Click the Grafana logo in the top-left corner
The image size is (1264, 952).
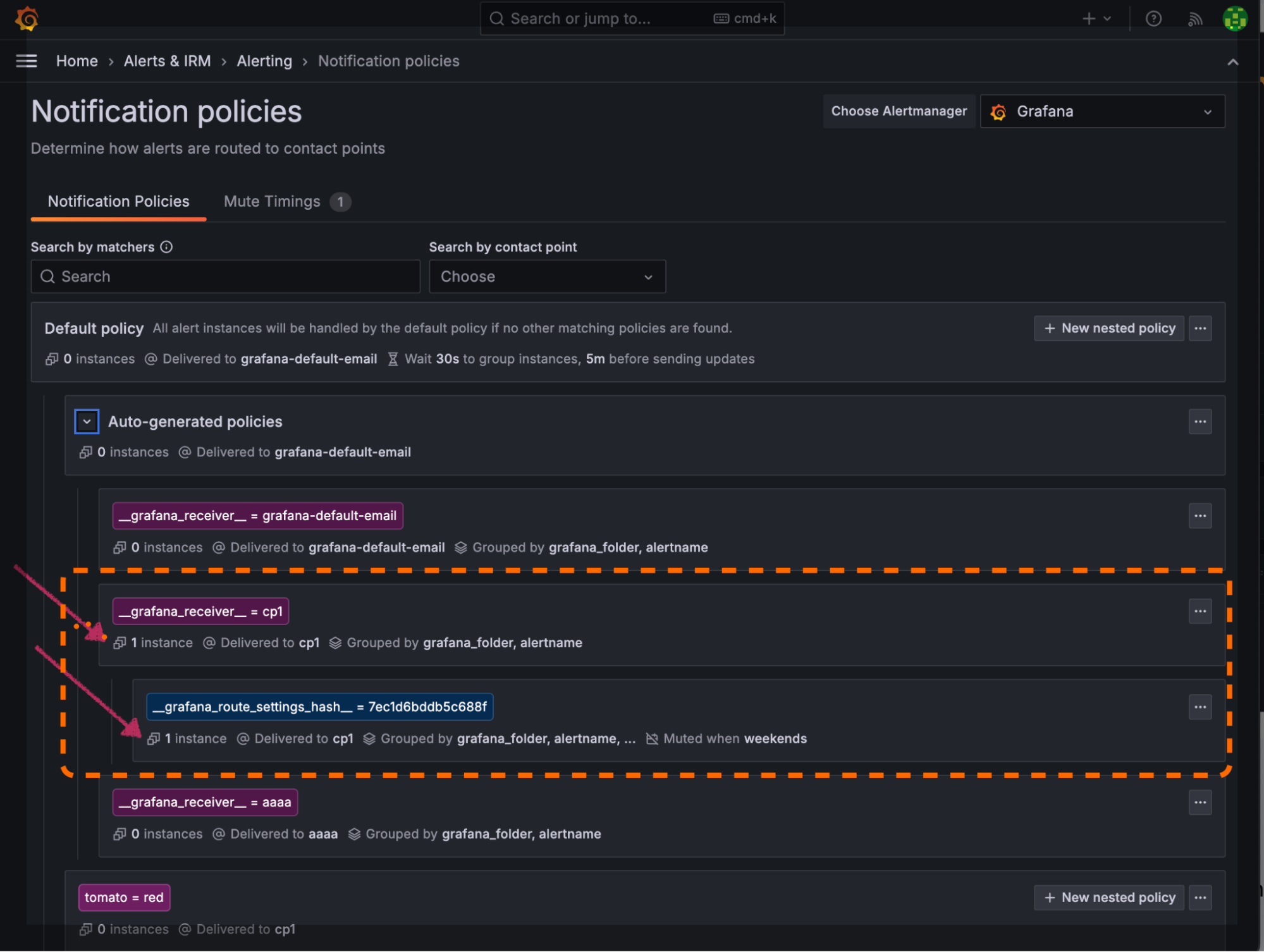coord(25,18)
